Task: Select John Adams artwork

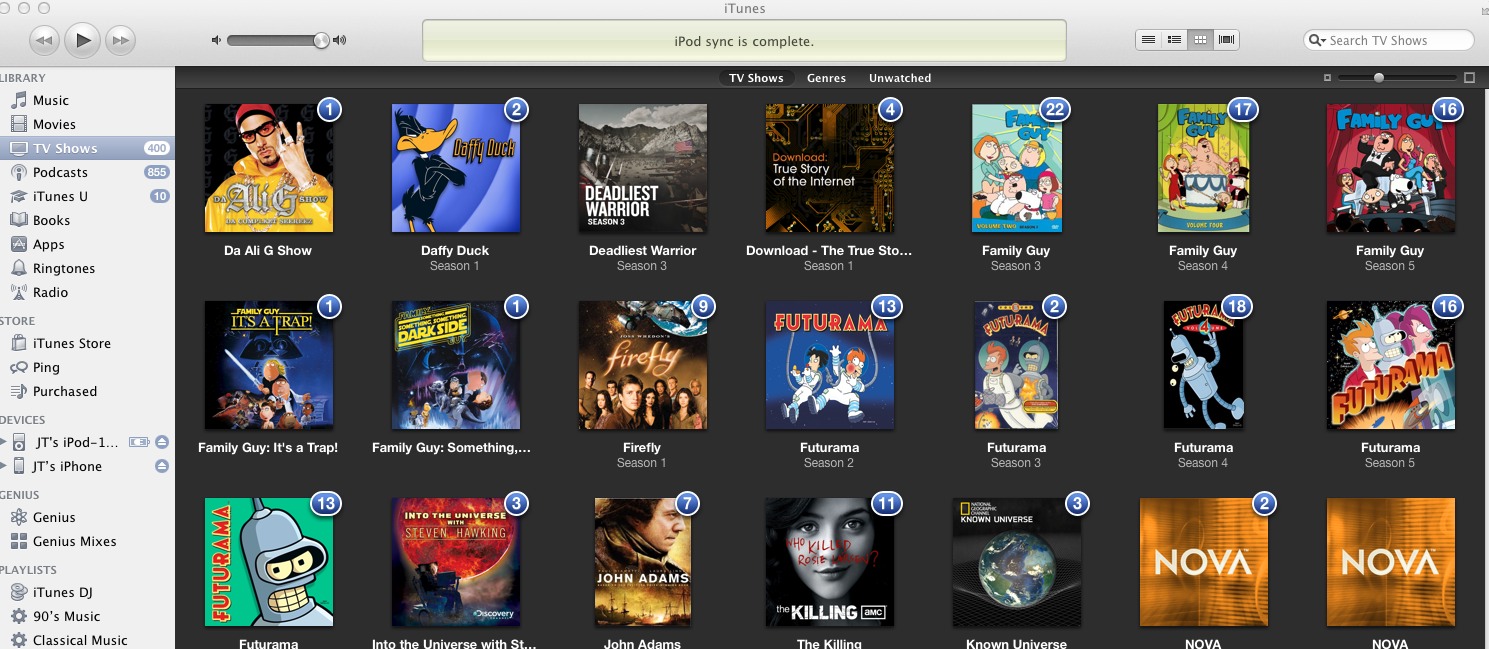Action: point(642,562)
